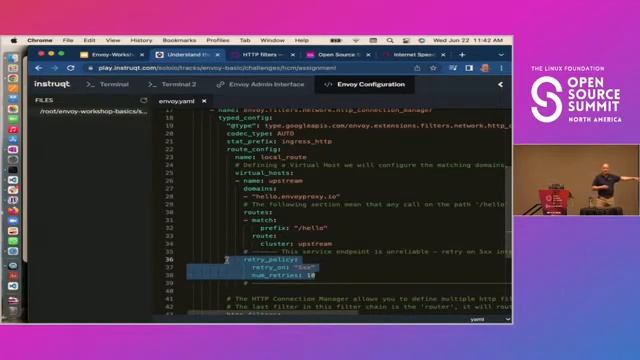
Task: Open Chrome from the dock
Action: pos(13,78)
